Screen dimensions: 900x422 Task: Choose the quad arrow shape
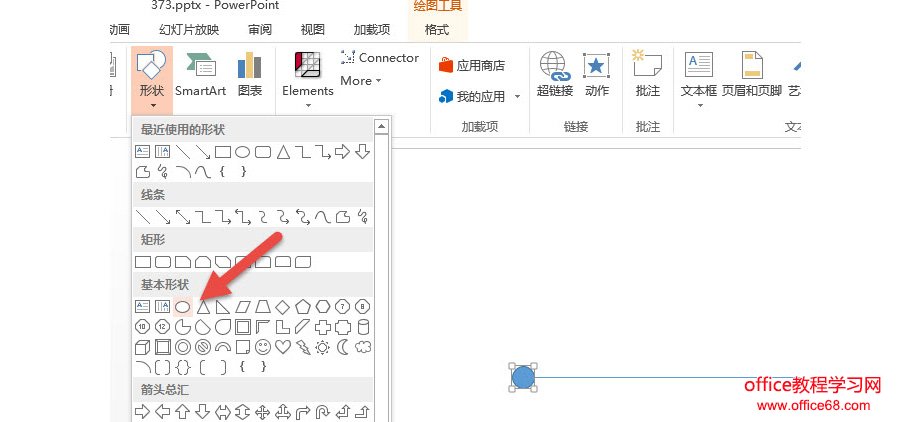(263, 411)
